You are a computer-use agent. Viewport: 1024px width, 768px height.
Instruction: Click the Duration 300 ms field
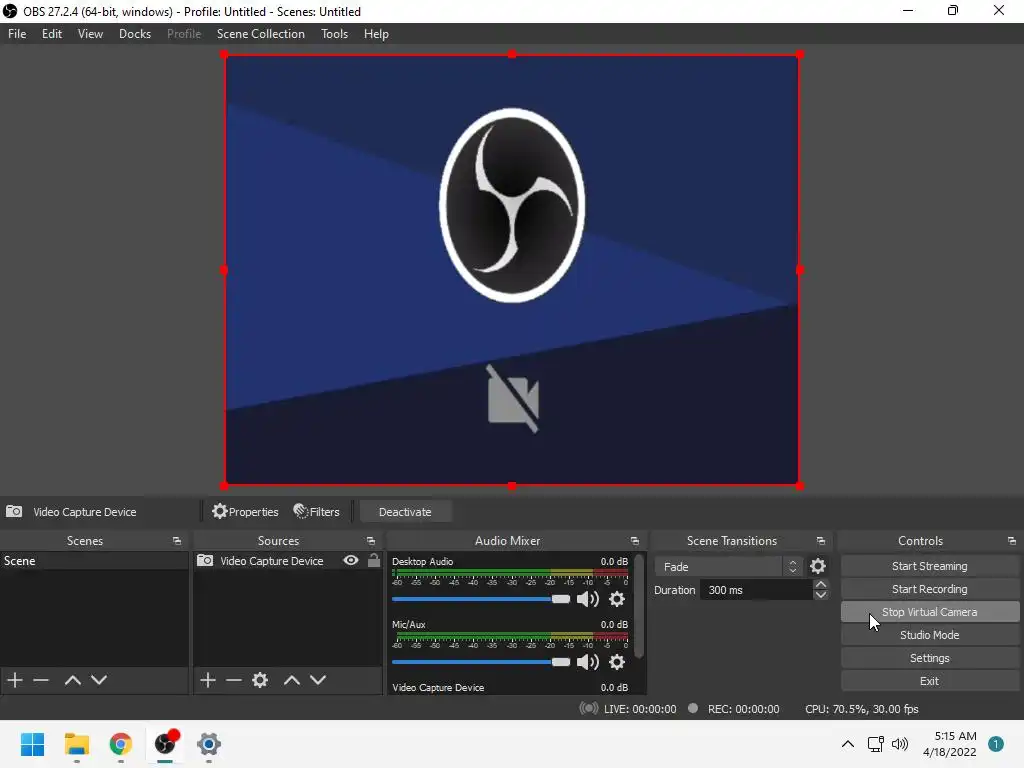756,590
